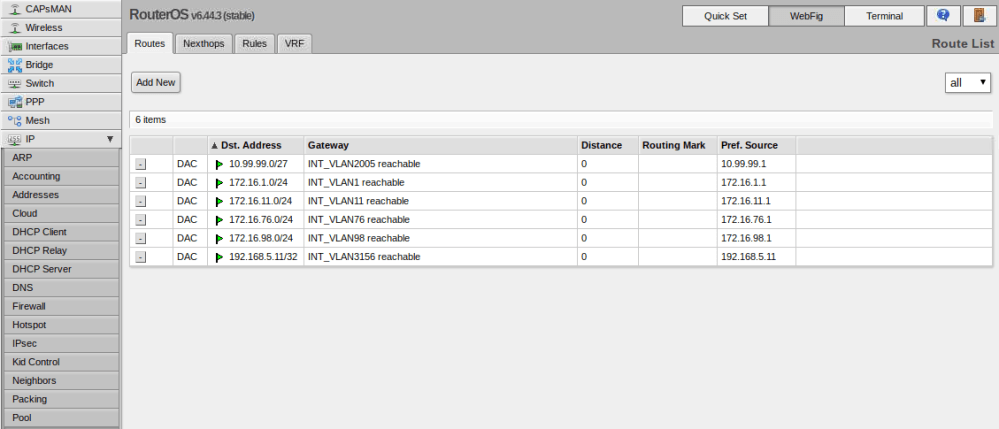Open ARP in the IP menu
The height and width of the screenshot is (429, 999).
(x=60, y=157)
